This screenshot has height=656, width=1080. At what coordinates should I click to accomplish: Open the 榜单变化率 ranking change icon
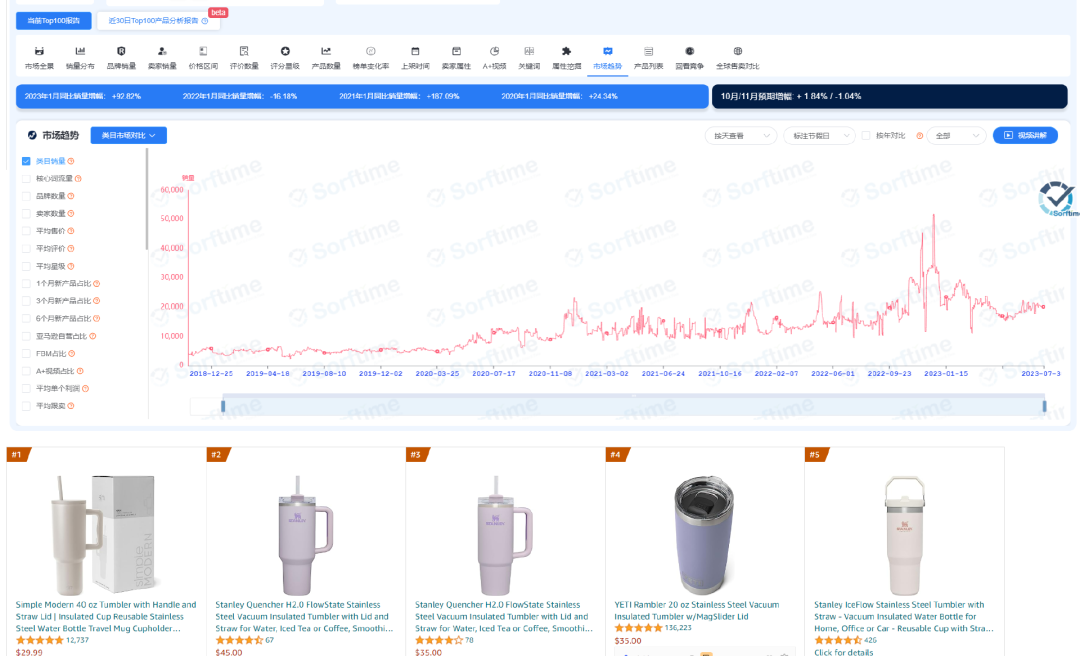(371, 51)
